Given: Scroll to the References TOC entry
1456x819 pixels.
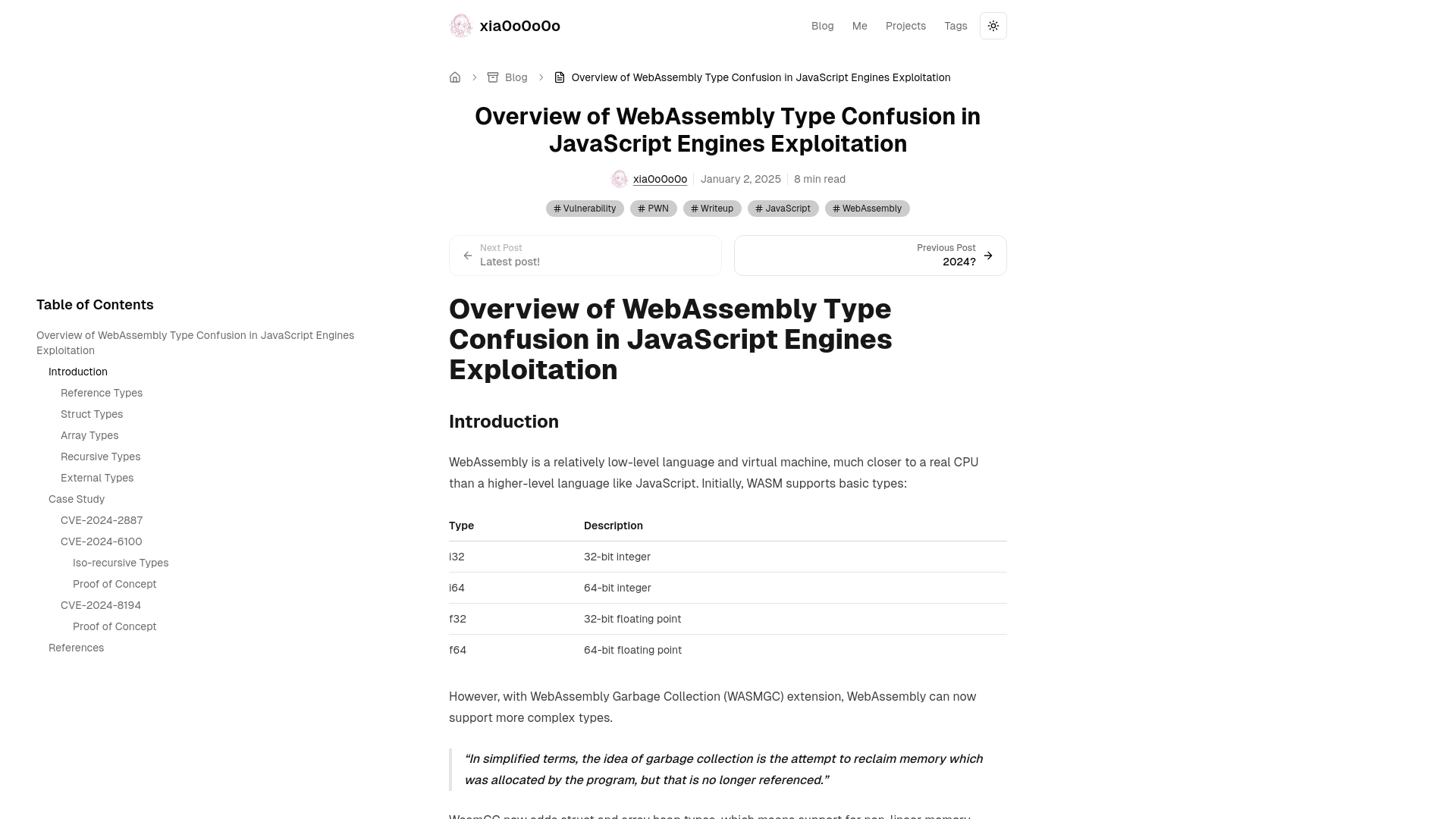Looking at the screenshot, I should 76,647.
